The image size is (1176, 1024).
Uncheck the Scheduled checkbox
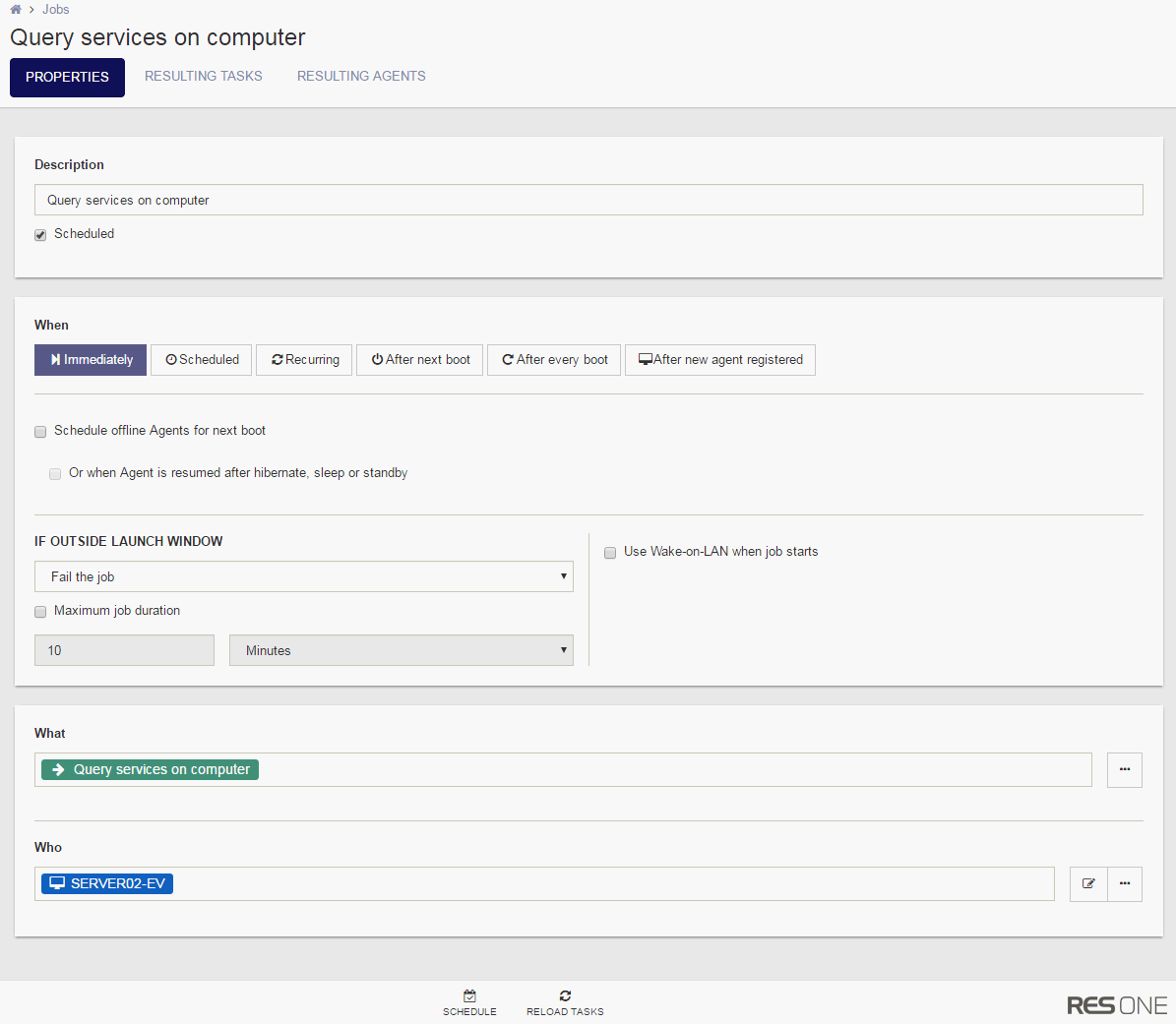[40, 235]
